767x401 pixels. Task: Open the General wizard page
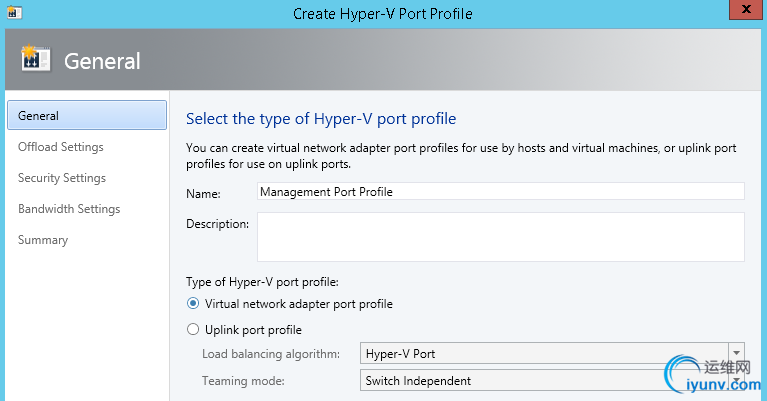click(x=87, y=115)
